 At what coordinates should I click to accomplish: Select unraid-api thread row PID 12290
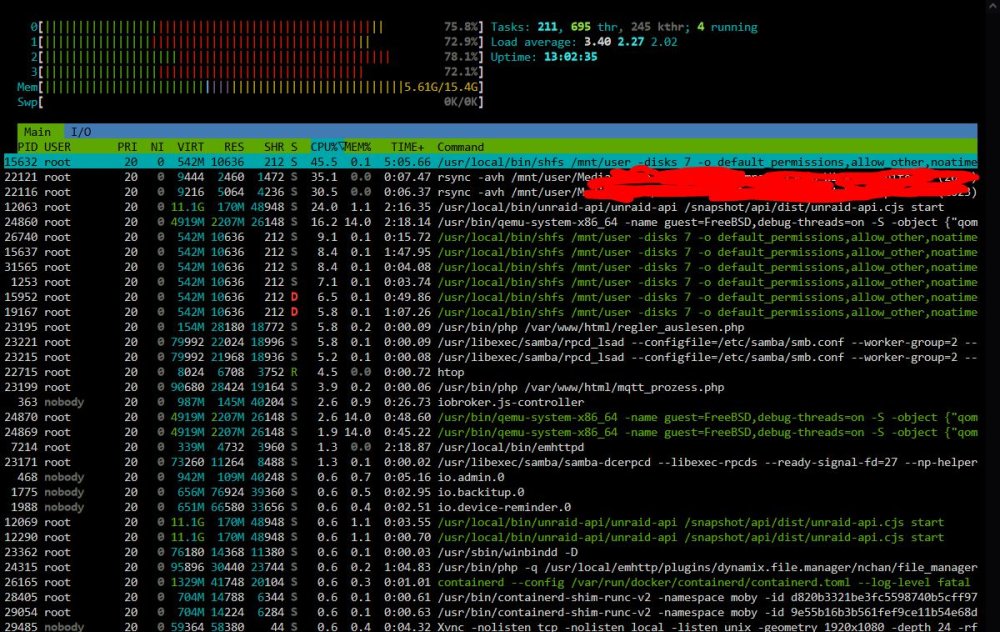pyautogui.click(x=490, y=536)
